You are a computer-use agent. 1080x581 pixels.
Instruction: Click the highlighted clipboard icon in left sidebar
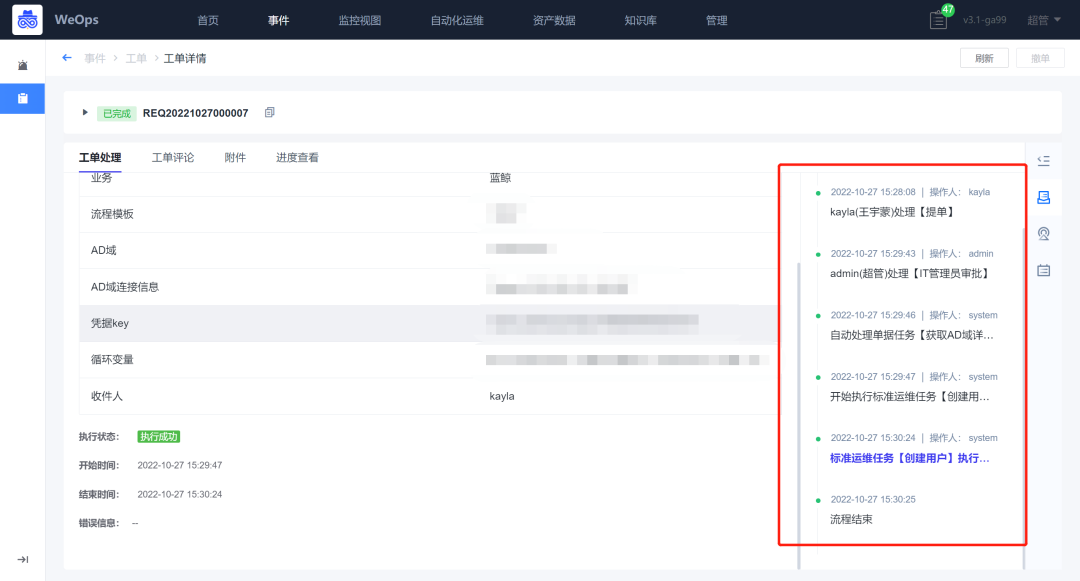coord(22,98)
